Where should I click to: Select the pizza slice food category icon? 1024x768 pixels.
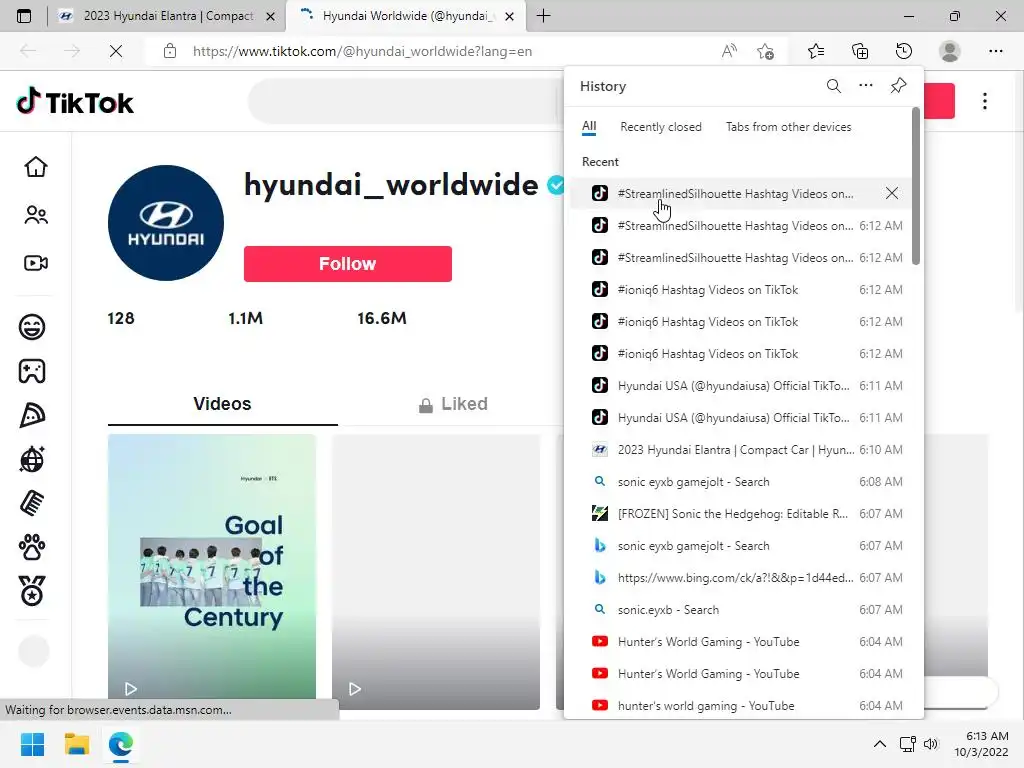32,415
